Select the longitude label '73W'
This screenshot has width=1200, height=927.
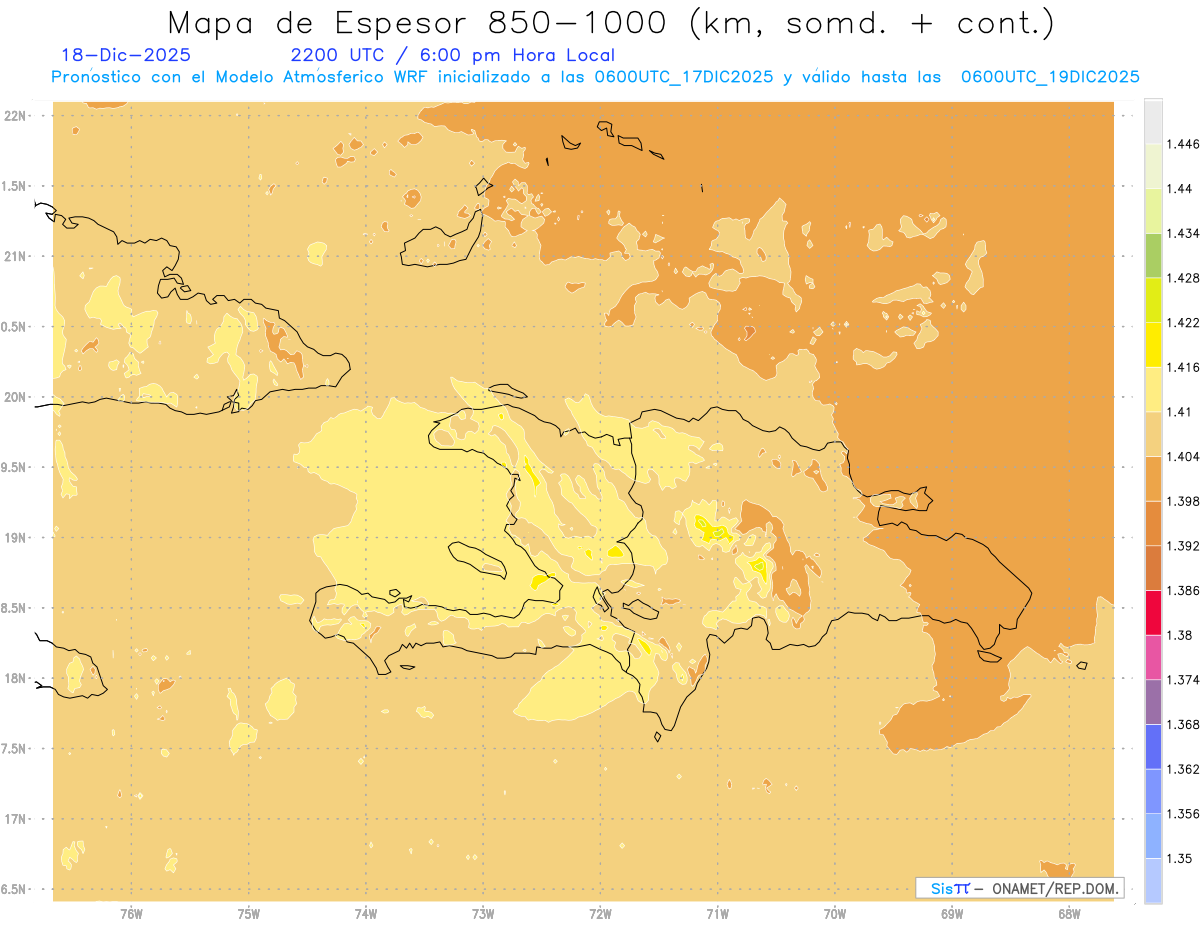(x=483, y=914)
